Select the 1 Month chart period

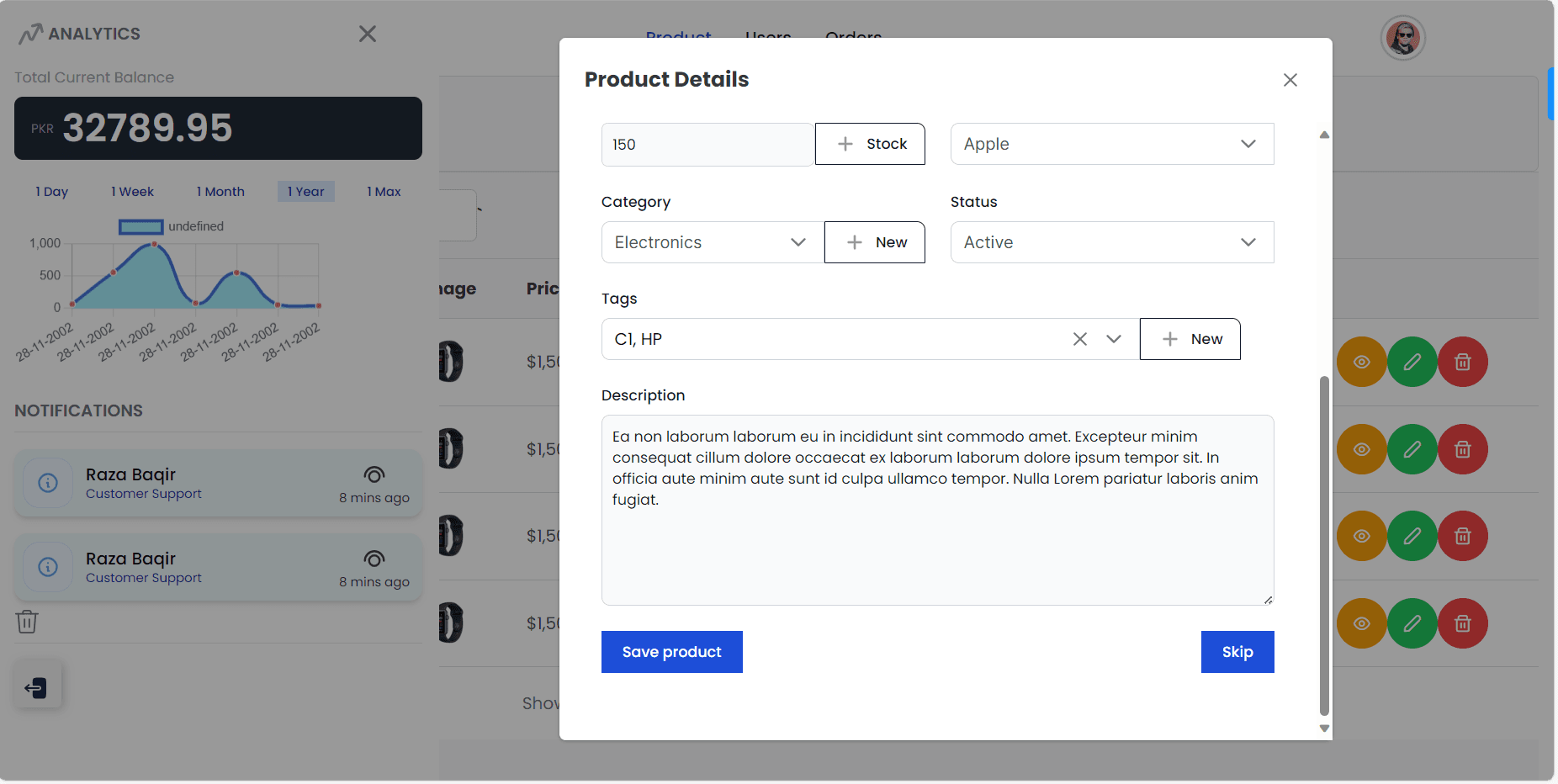(x=220, y=191)
